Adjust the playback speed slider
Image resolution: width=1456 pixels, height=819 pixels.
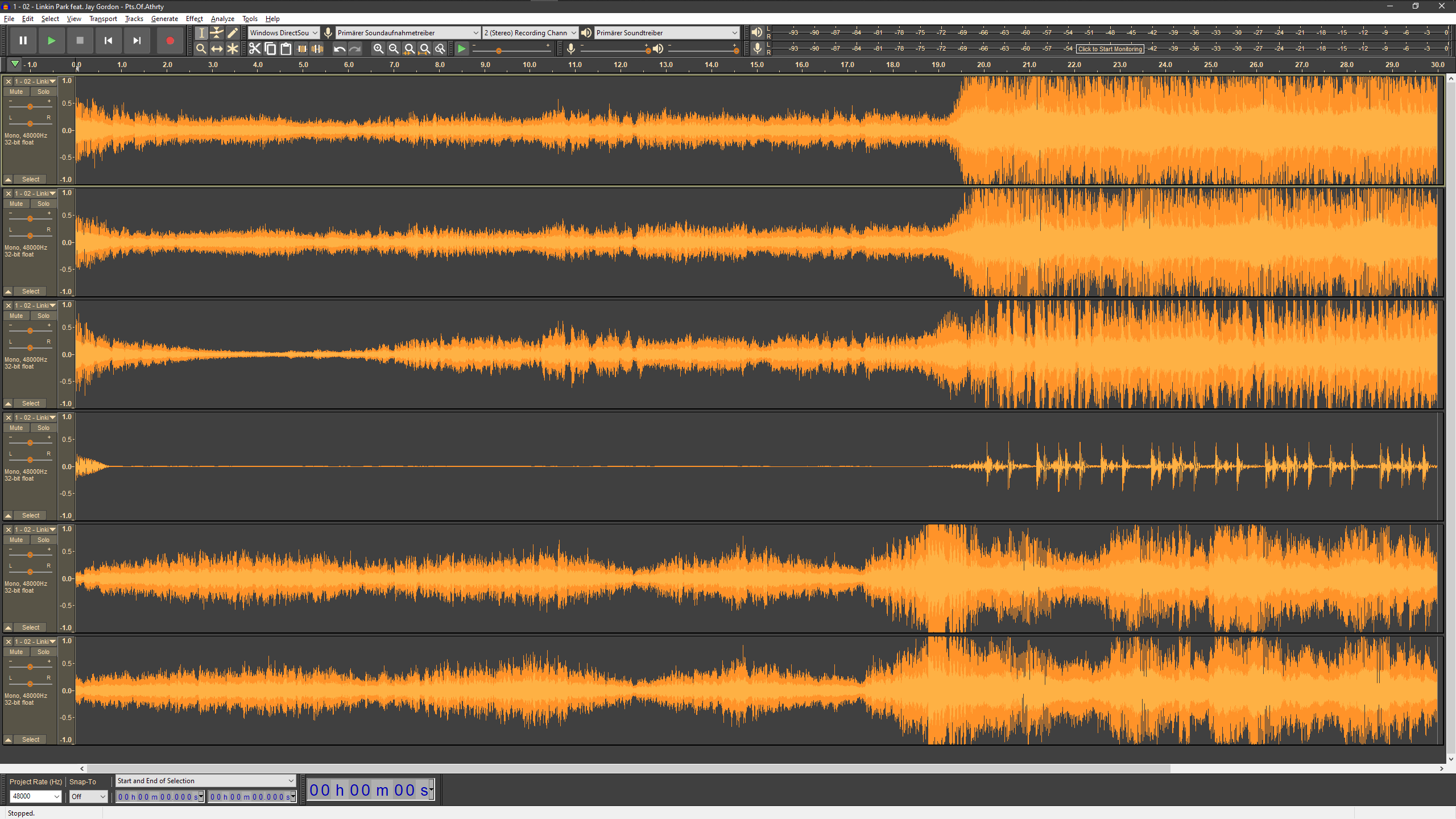point(499,51)
